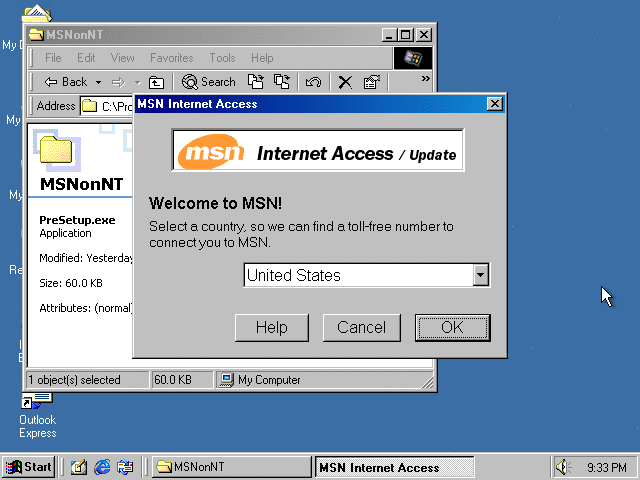Screen dimensions: 640x480
Task: Click Show Desktop quick launch icon
Action: [79, 467]
